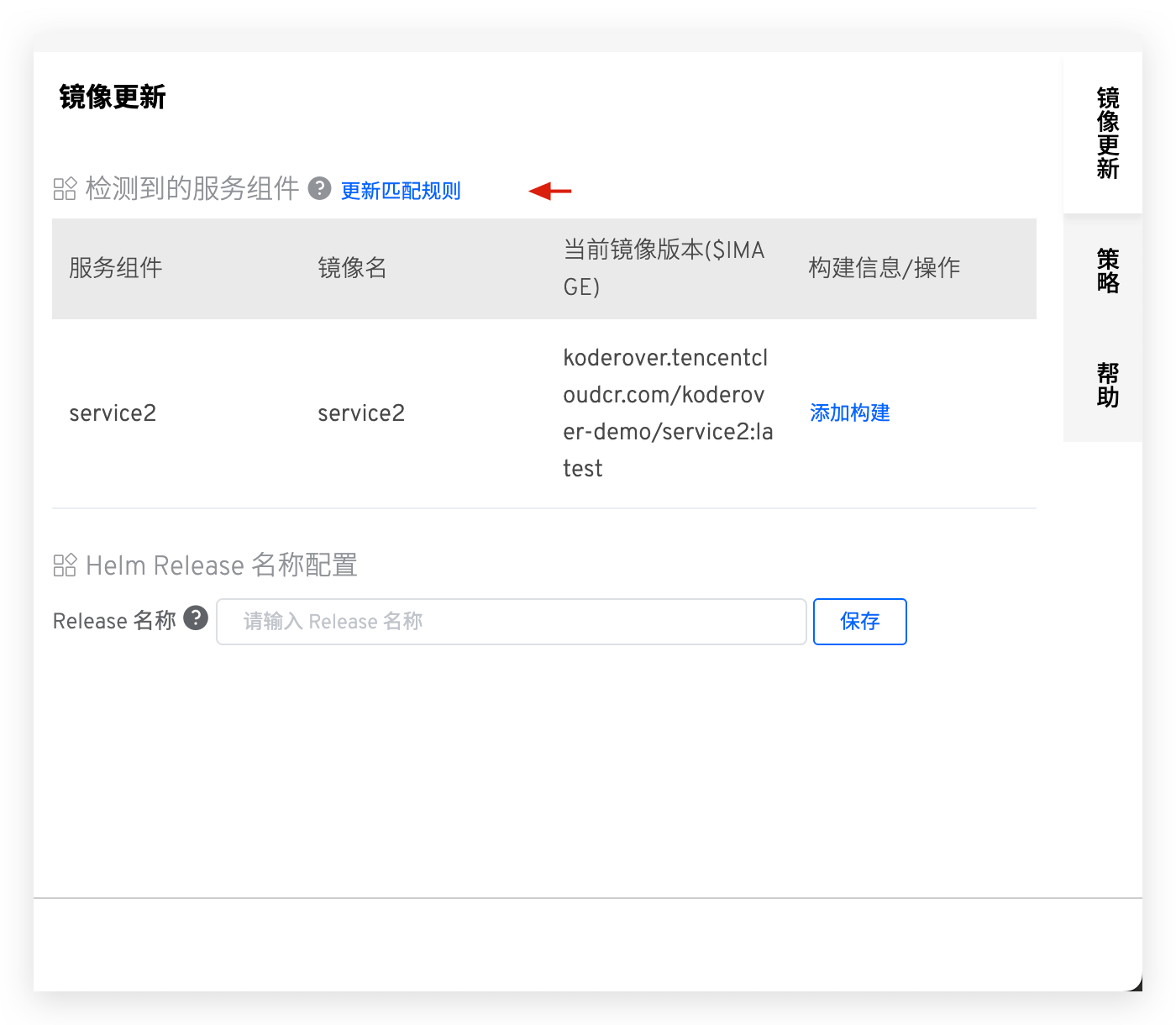1176x1025 pixels.
Task: Click the 构建信息/操作 column header
Action: (884, 268)
